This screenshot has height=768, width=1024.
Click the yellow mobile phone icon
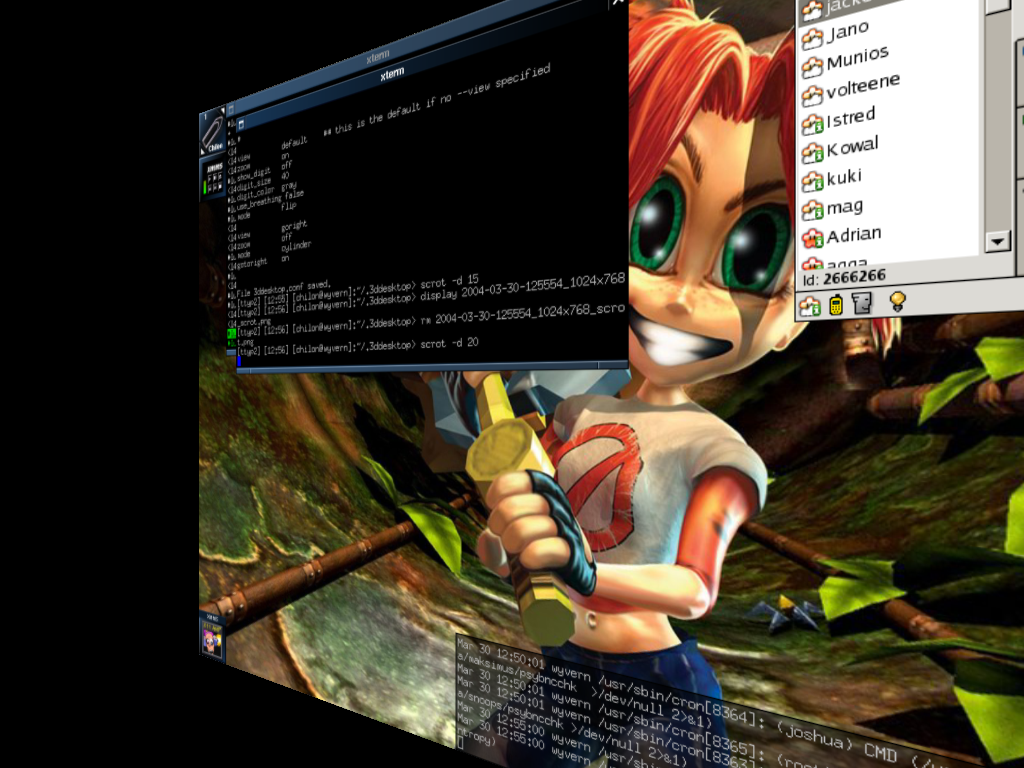(x=836, y=305)
